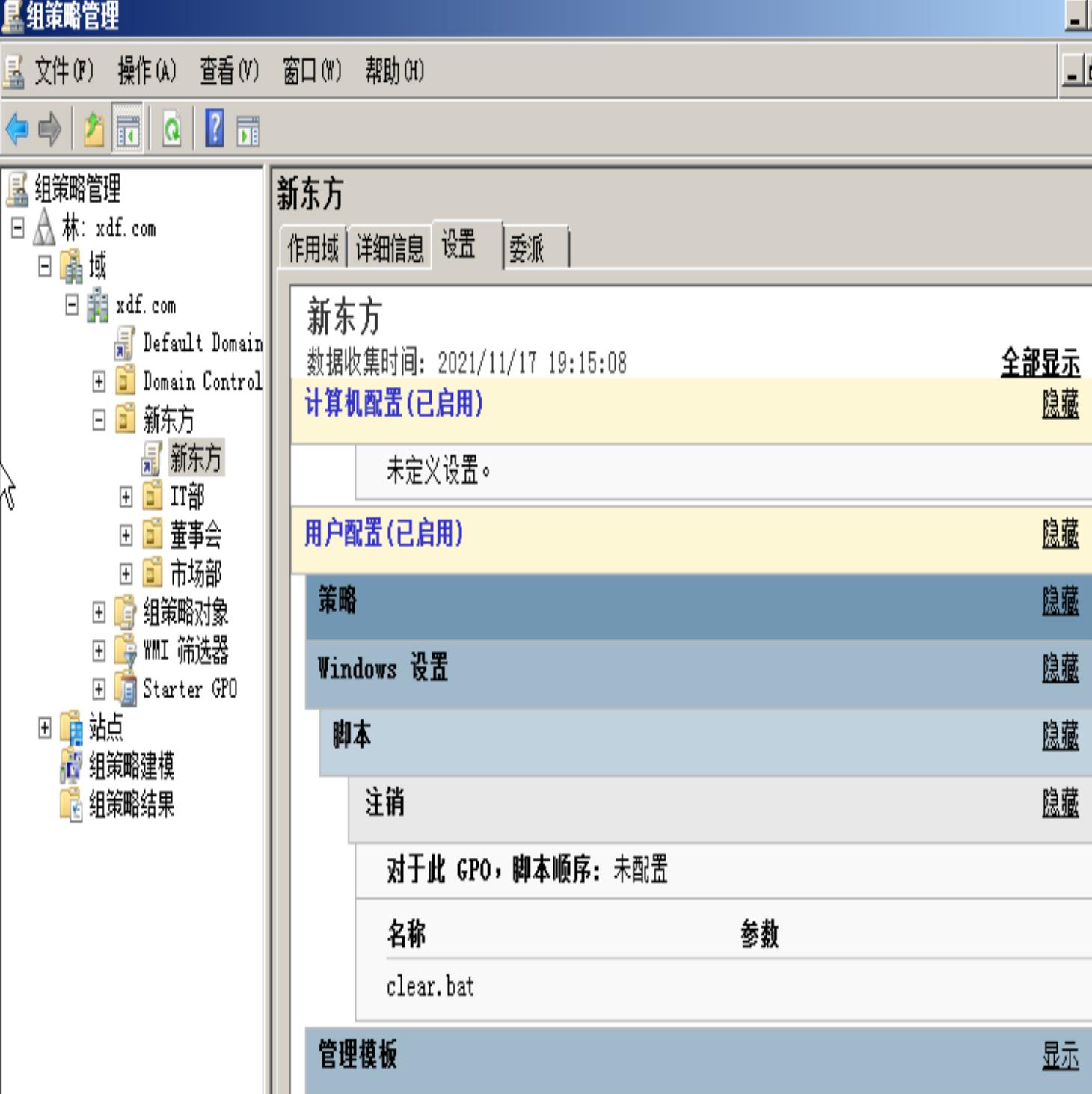Image resolution: width=1092 pixels, height=1094 pixels.
Task: Click the 计算机配置(已启用) heading
Action: pyautogui.click(x=394, y=404)
